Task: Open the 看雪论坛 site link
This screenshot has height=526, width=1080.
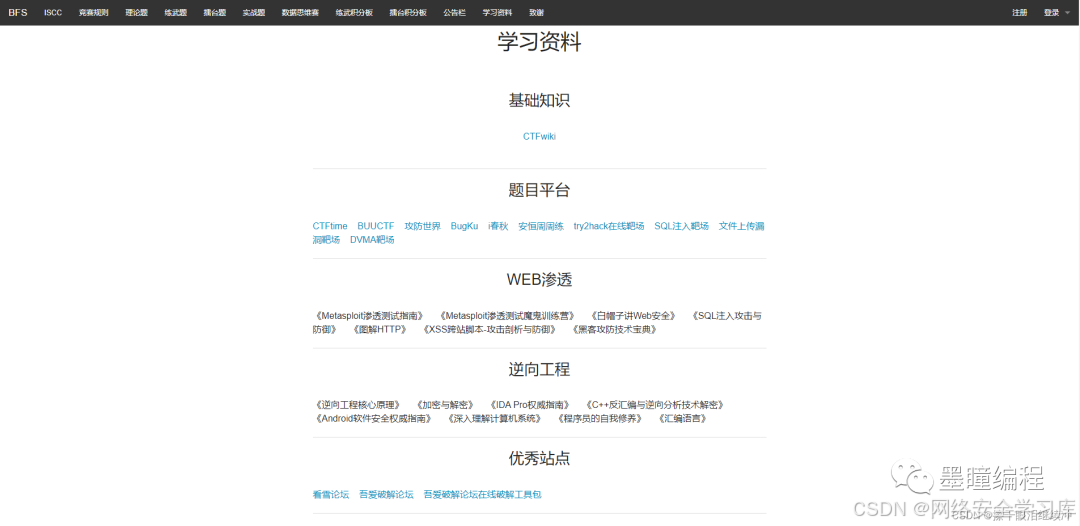Action: coord(331,494)
